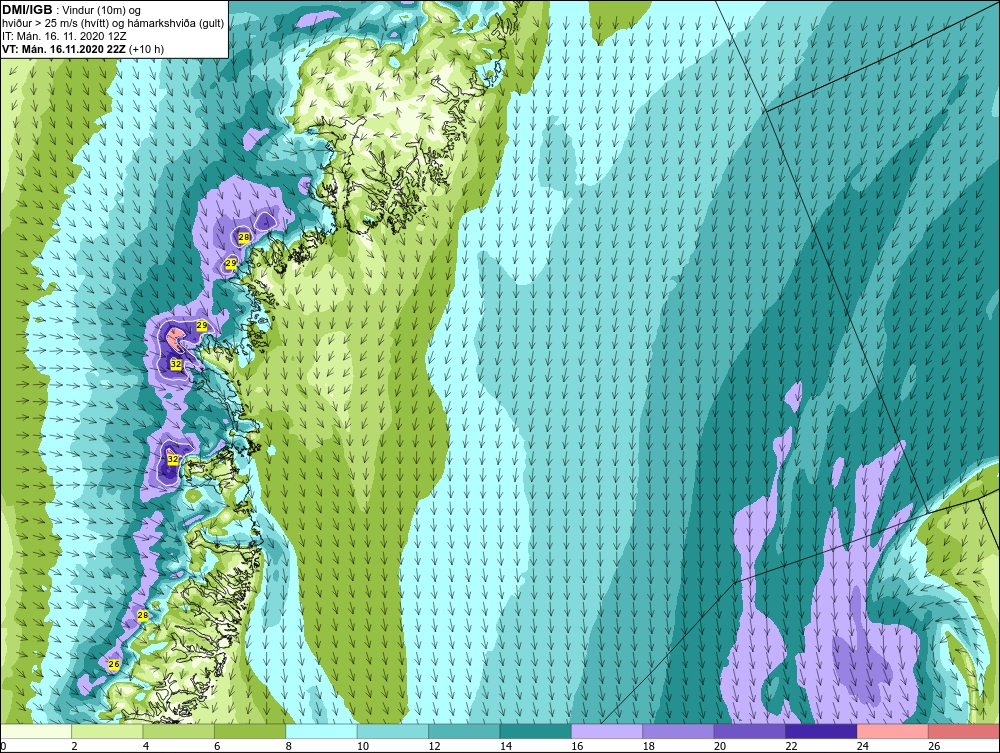Click the legend number 26 on the scale

(934, 746)
